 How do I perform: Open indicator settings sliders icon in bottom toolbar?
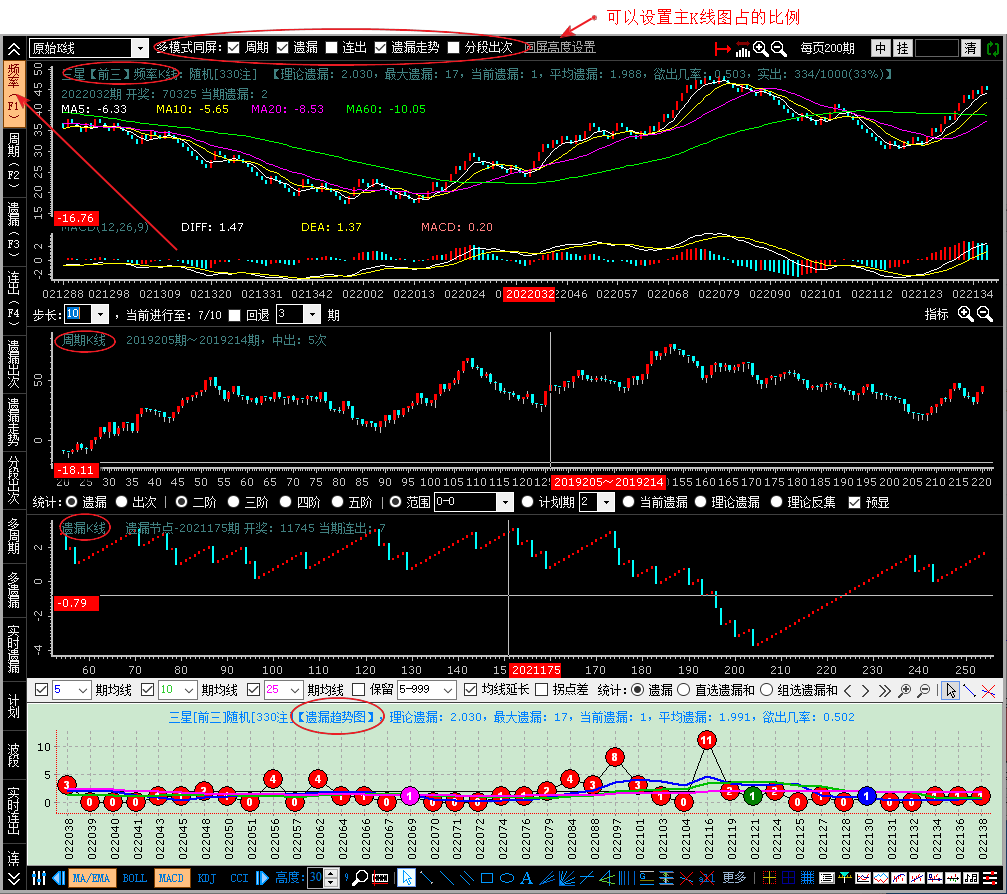coord(39,878)
